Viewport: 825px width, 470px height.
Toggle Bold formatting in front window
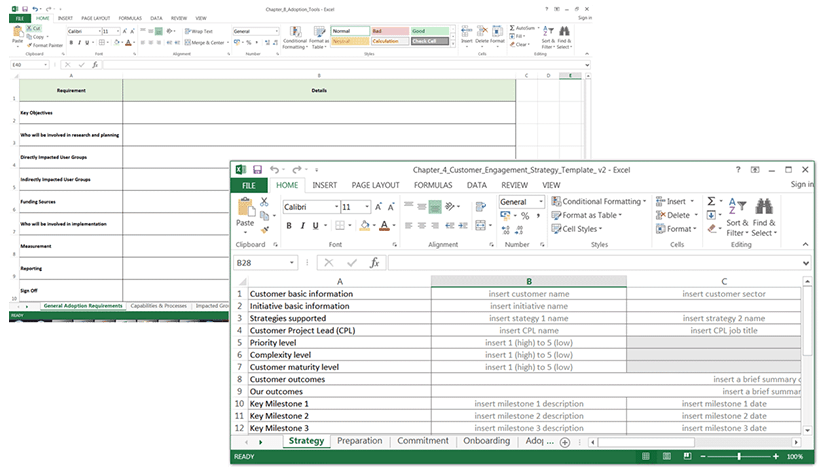tap(288, 226)
